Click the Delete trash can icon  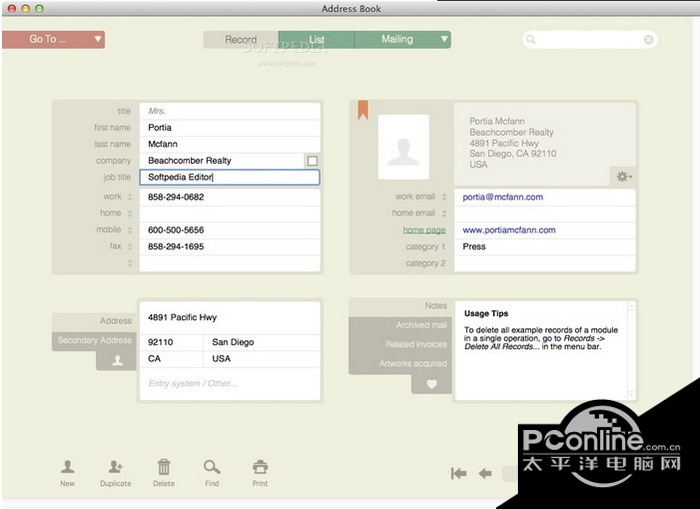point(164,467)
